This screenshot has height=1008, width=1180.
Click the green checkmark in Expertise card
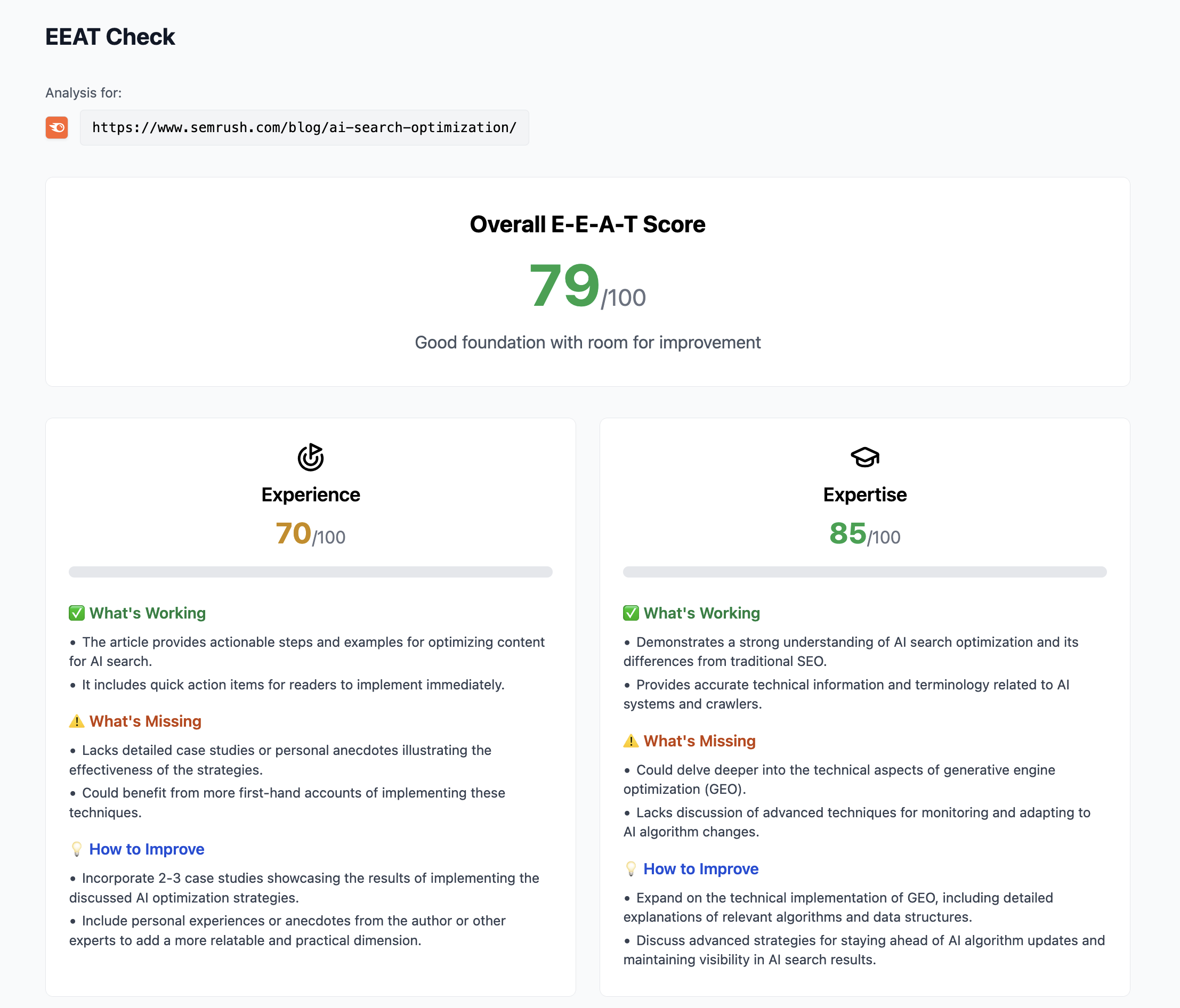coord(631,613)
